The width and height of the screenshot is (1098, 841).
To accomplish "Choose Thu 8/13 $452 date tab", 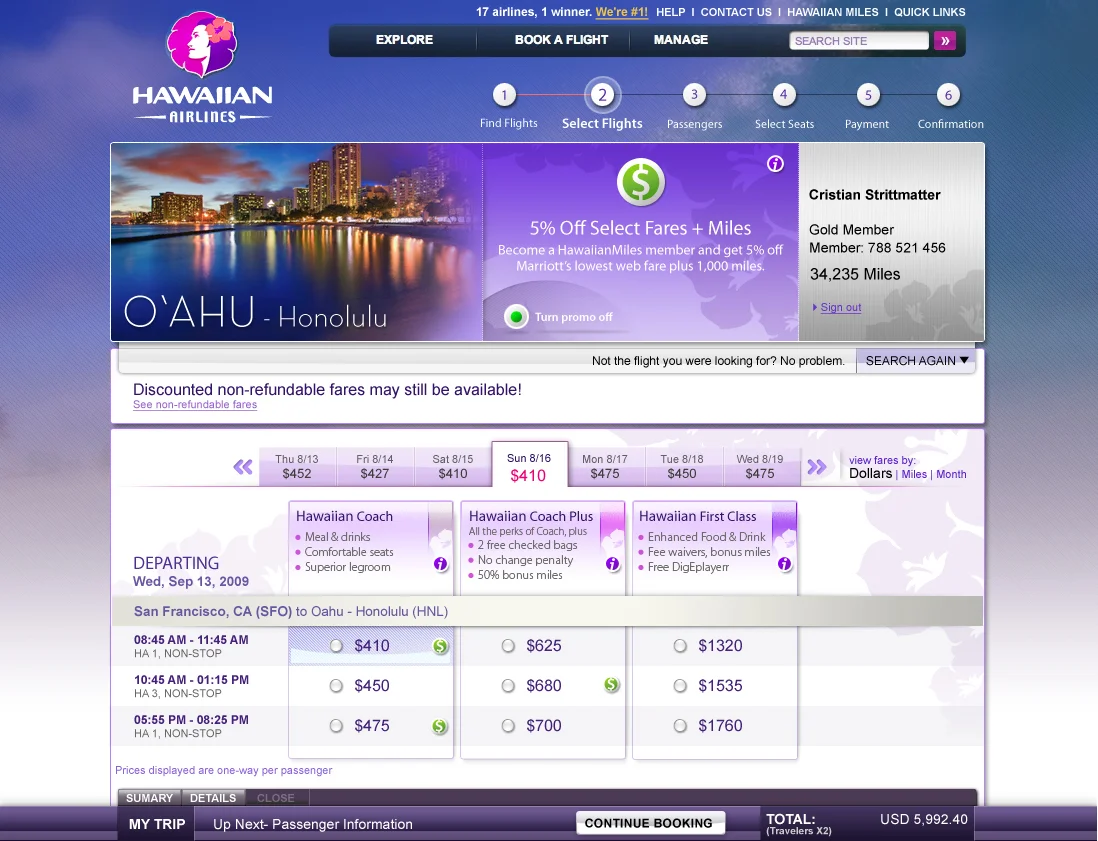I will coord(297,466).
